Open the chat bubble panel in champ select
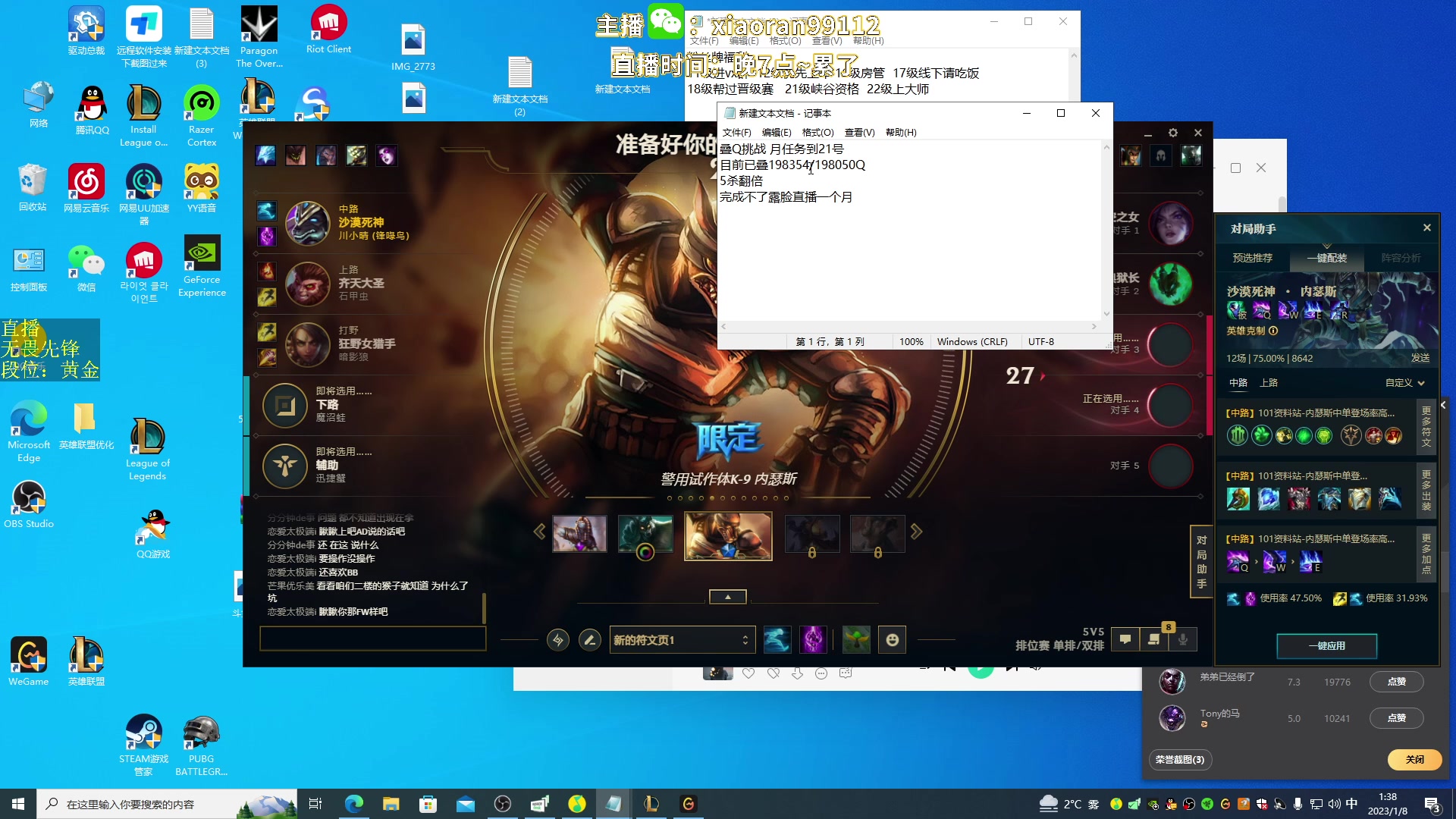The height and width of the screenshot is (819, 1456). pos(1125,639)
